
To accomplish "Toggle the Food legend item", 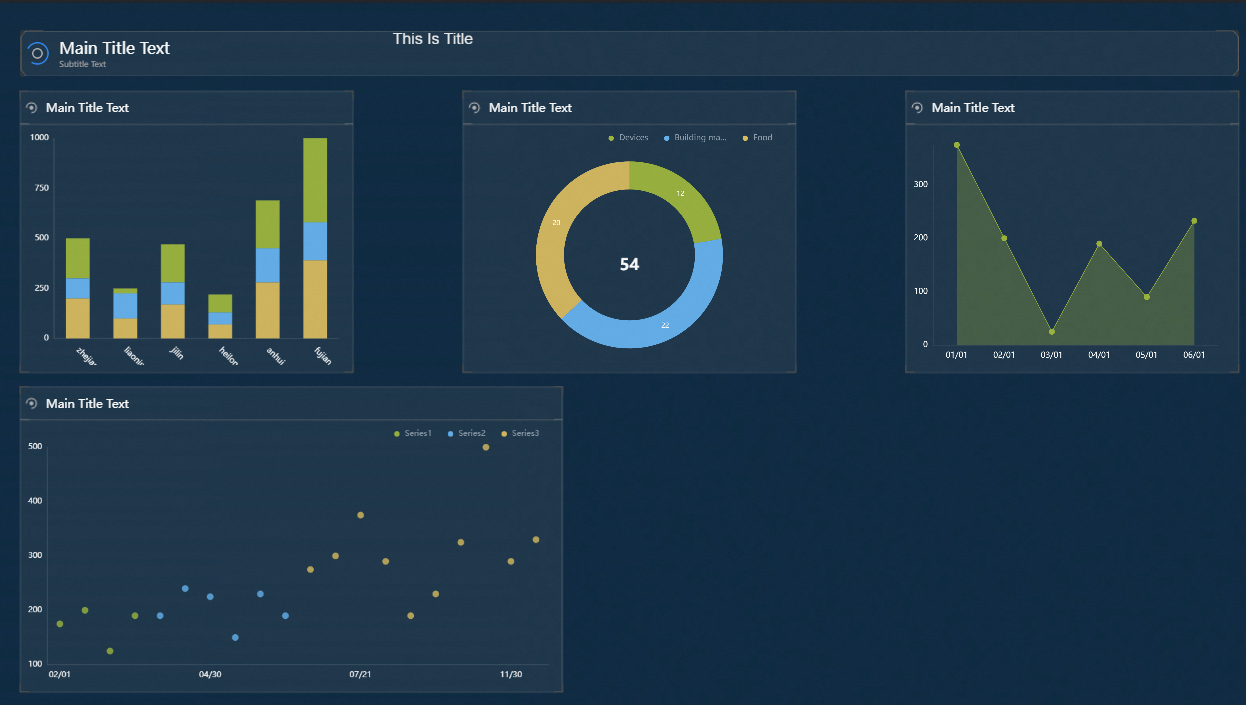I will [757, 138].
